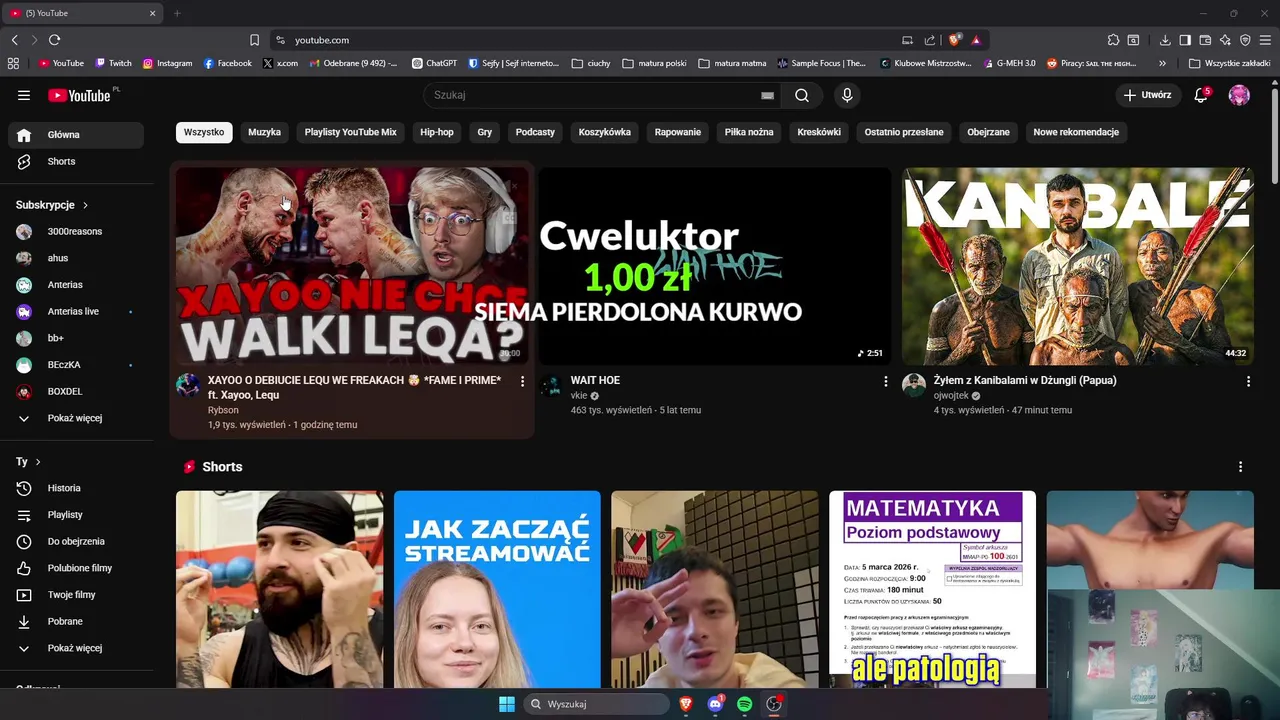Open the Rybson channel name link
1280x720 pixels.
(x=223, y=410)
